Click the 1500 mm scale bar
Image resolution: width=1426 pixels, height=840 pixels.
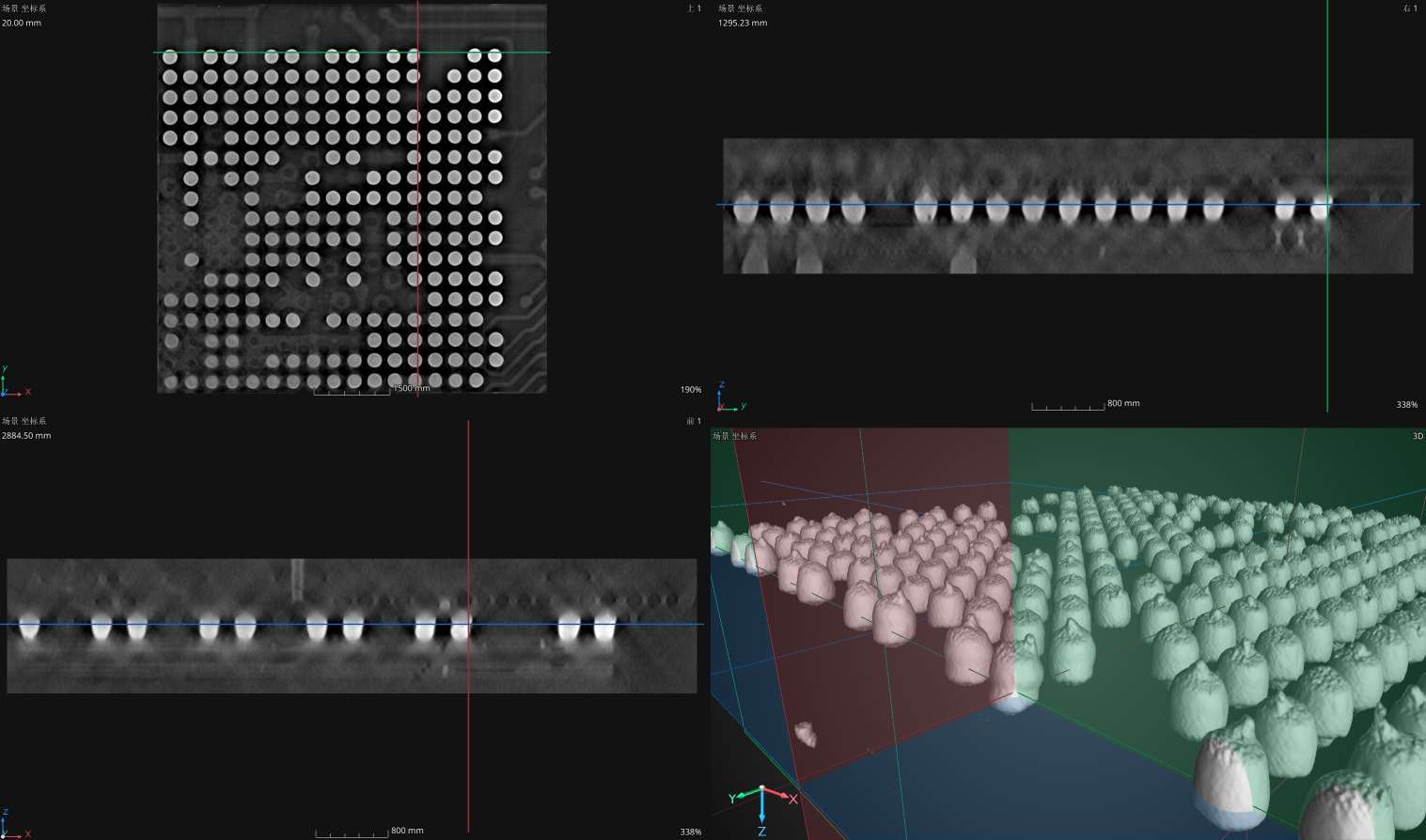click(x=371, y=389)
